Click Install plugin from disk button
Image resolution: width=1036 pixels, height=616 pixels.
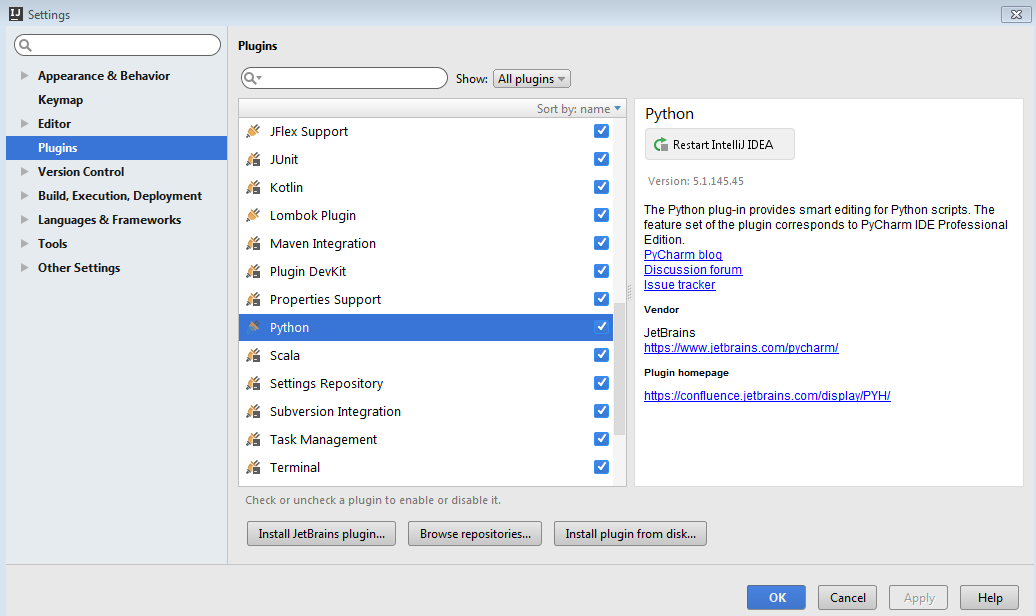(630, 533)
